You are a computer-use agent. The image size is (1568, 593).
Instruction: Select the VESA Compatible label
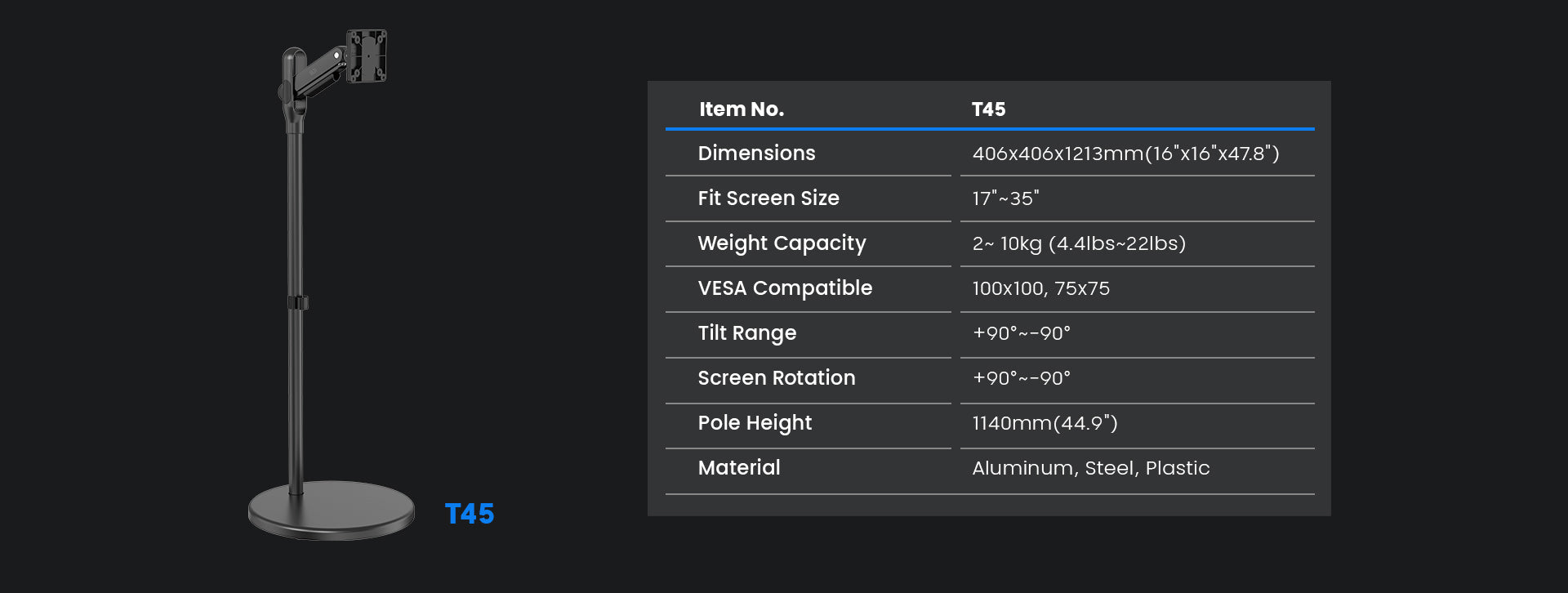click(x=784, y=288)
